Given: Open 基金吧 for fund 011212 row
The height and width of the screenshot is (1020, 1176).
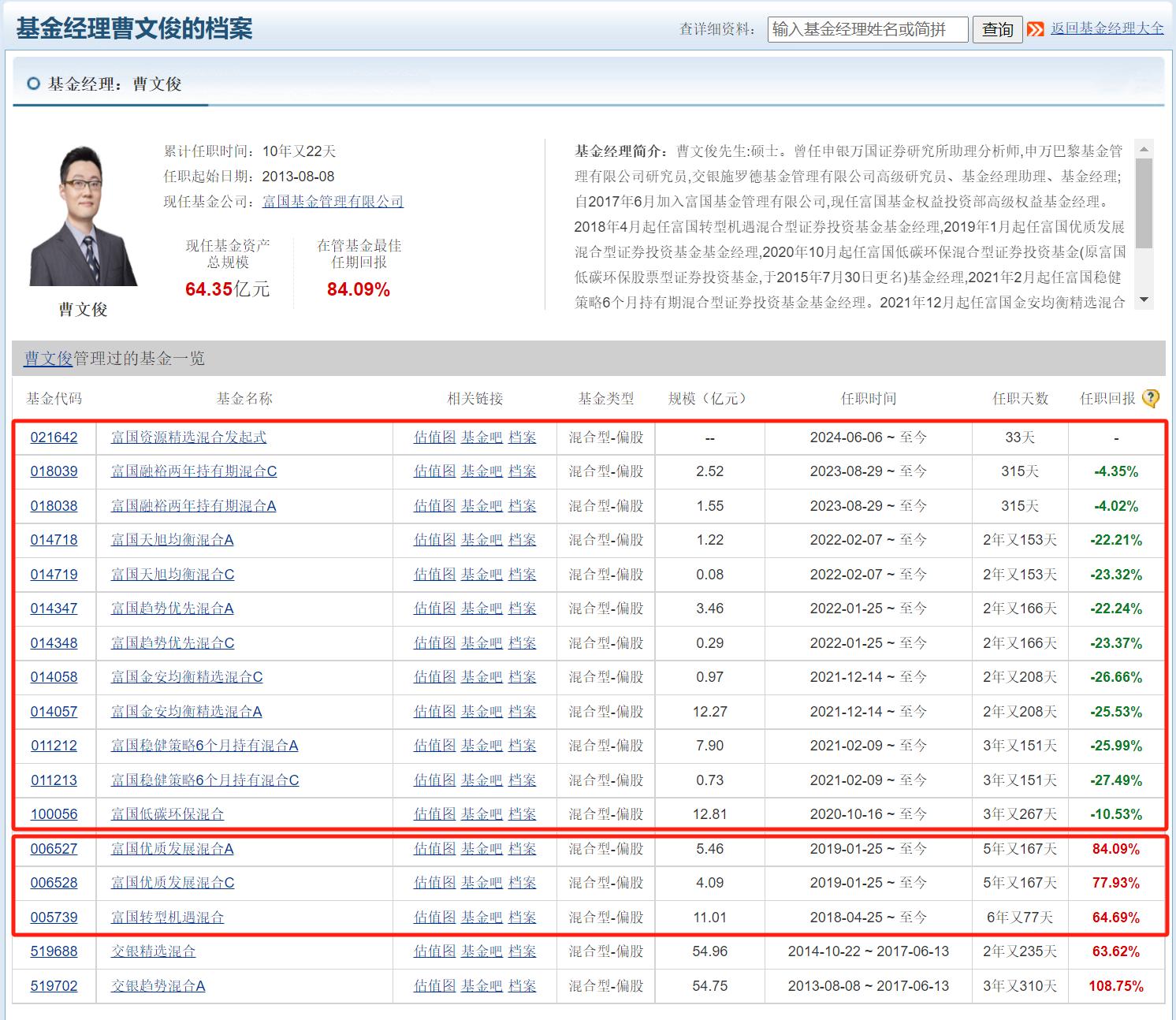Looking at the screenshot, I should (x=482, y=746).
